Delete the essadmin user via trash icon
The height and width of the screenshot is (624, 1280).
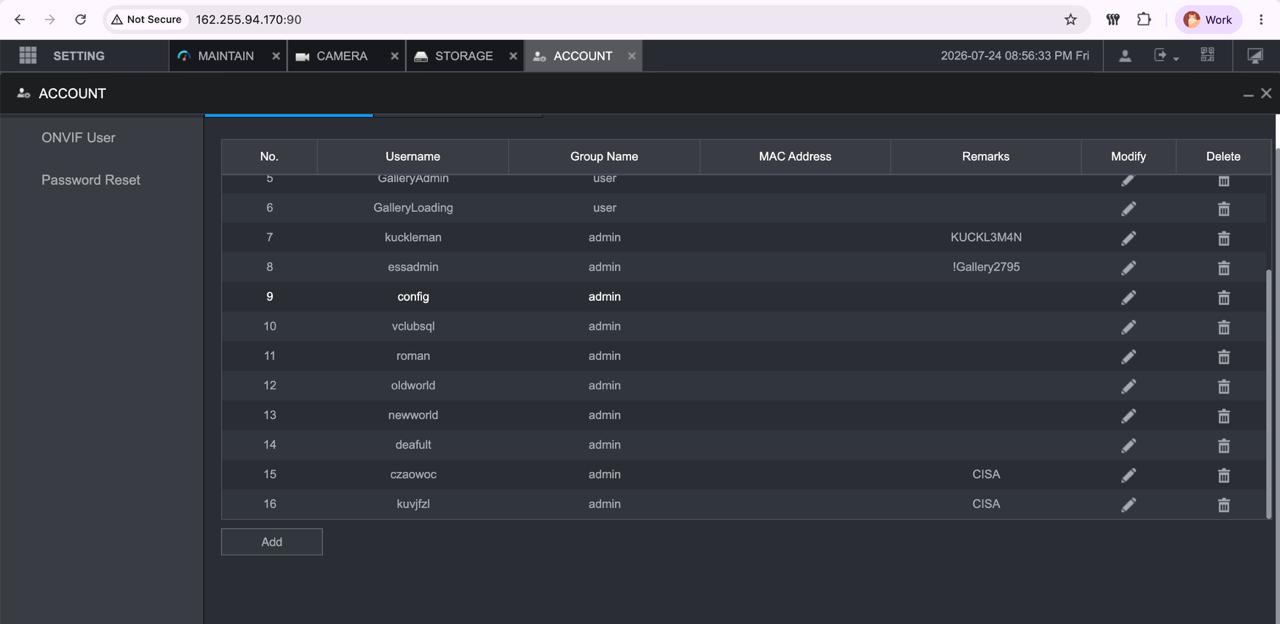1223,268
